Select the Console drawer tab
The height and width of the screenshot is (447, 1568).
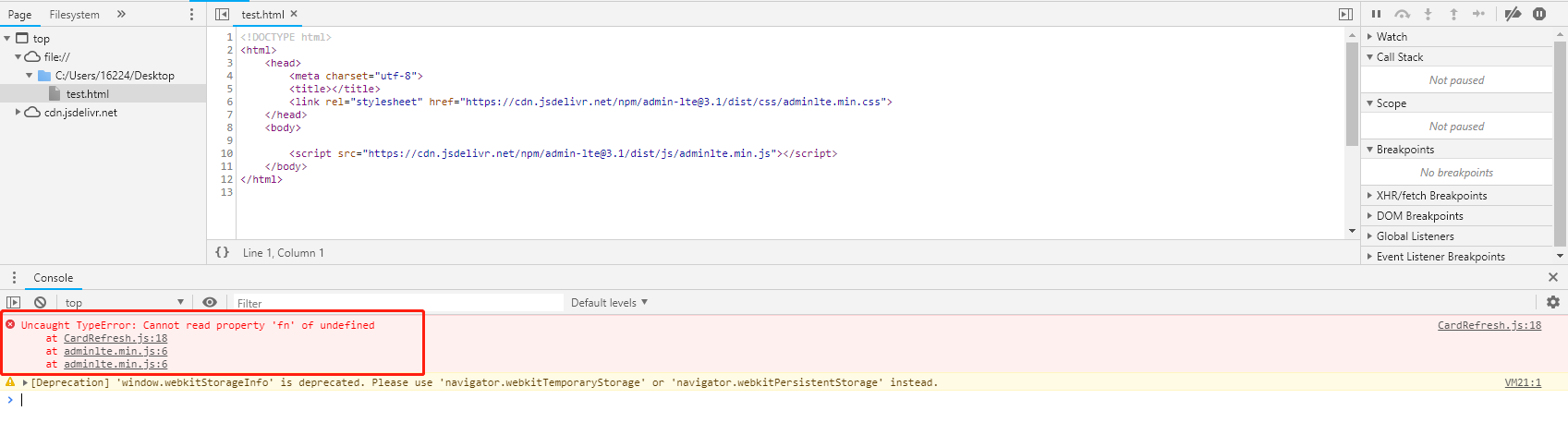click(x=54, y=278)
